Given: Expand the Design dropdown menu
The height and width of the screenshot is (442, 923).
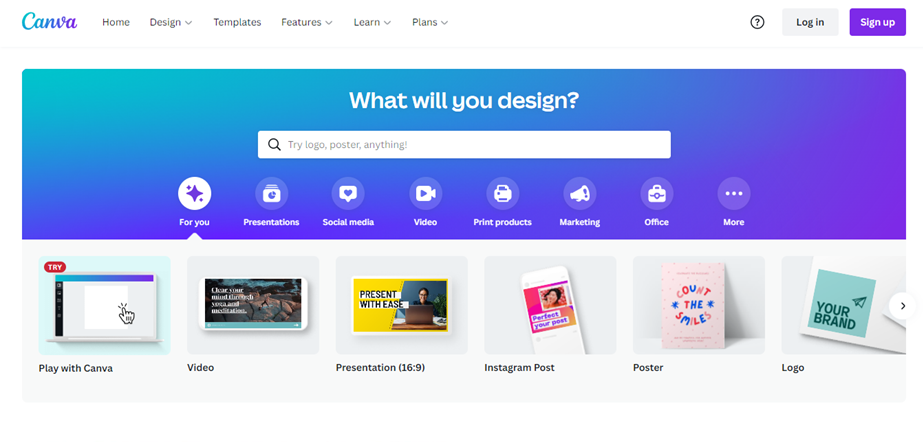Looking at the screenshot, I should (x=171, y=22).
